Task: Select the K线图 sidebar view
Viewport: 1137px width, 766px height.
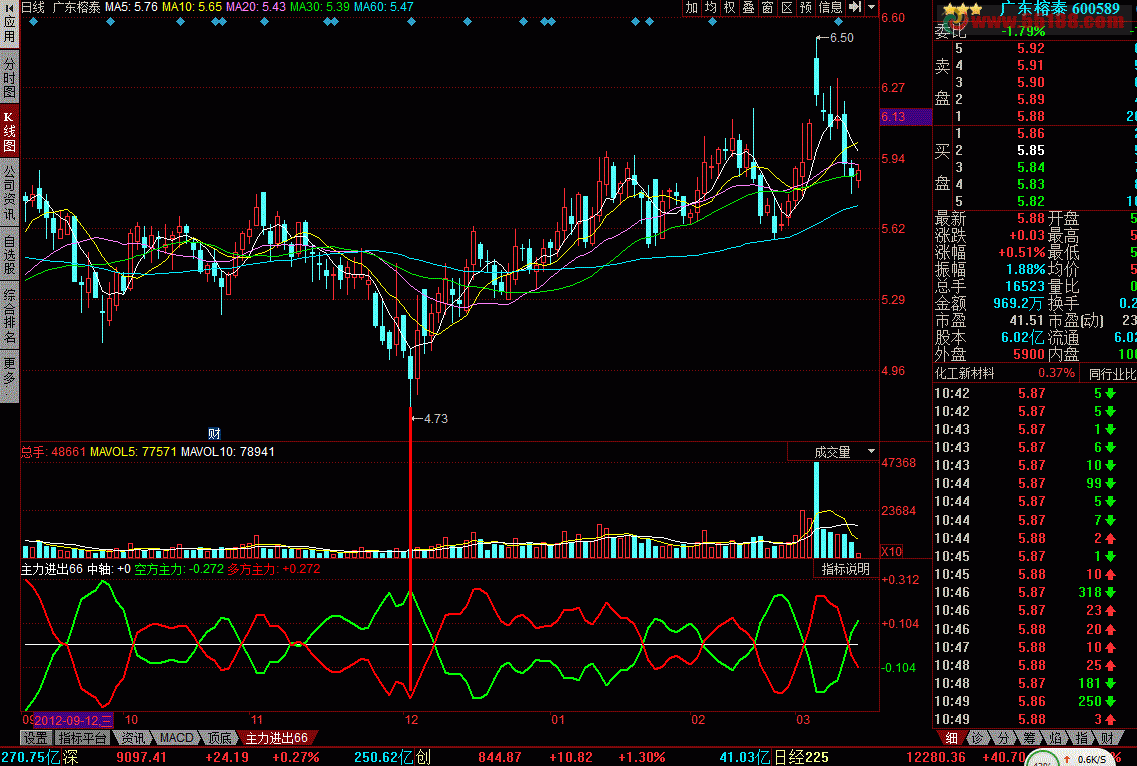Action: 9,133
